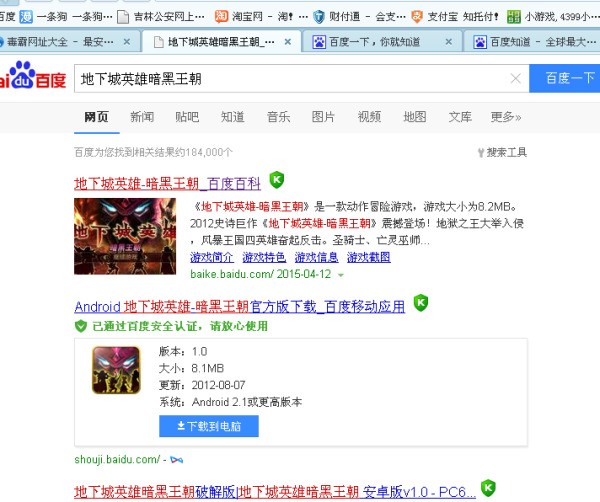Open the 游戏截图 sublink
Image resolution: width=600 pixels, height=502 pixels.
coord(369,257)
